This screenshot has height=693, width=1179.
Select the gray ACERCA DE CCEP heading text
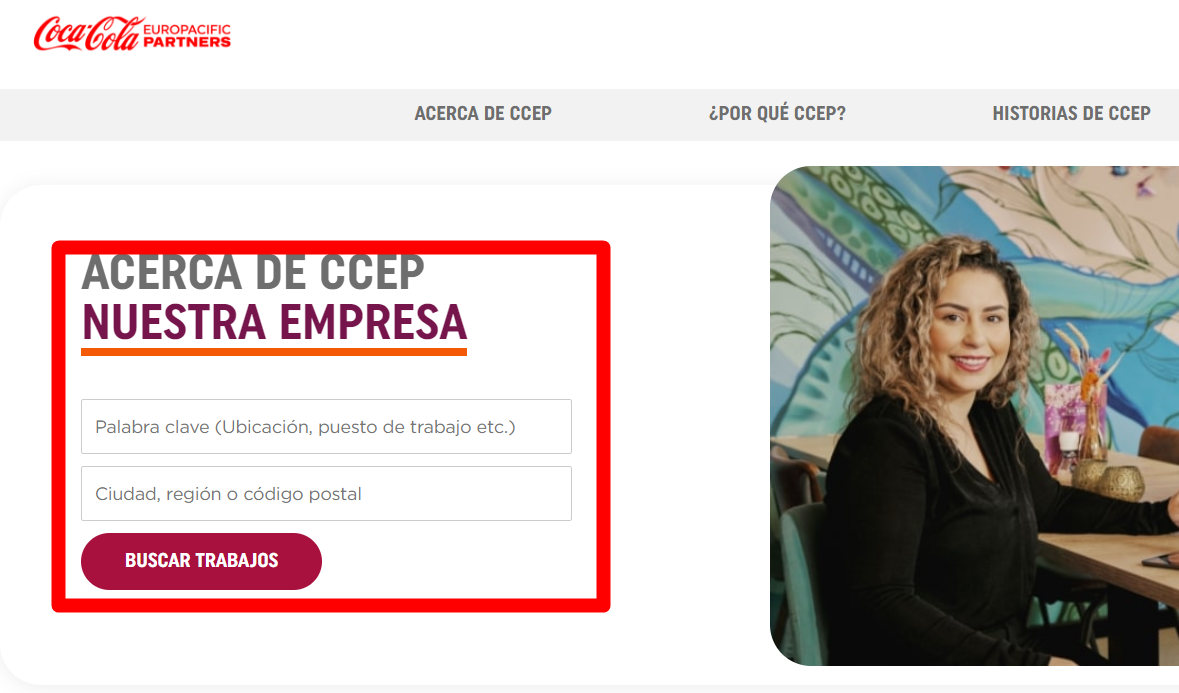tap(253, 274)
